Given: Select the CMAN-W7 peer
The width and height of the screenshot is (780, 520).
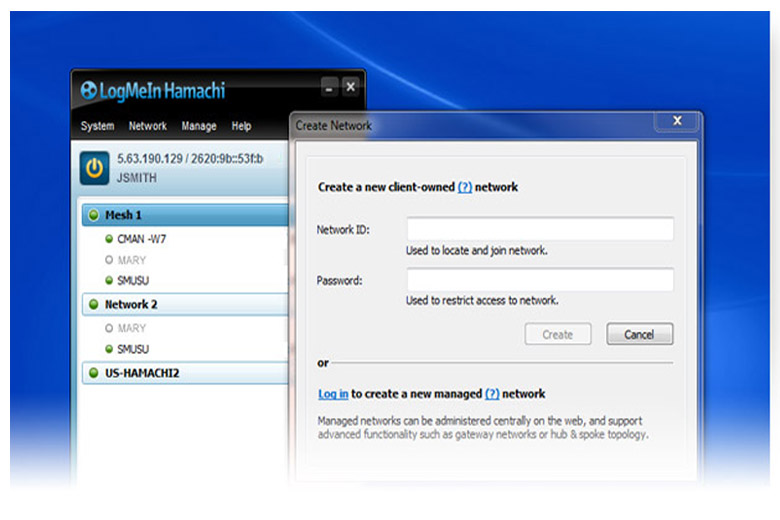Looking at the screenshot, I should click(142, 239).
